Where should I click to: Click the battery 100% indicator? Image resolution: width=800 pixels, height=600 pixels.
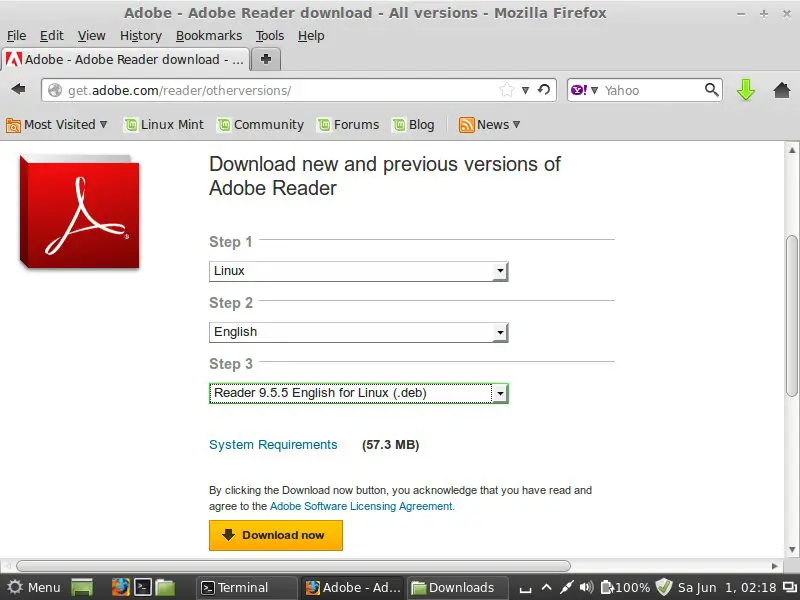pos(626,588)
